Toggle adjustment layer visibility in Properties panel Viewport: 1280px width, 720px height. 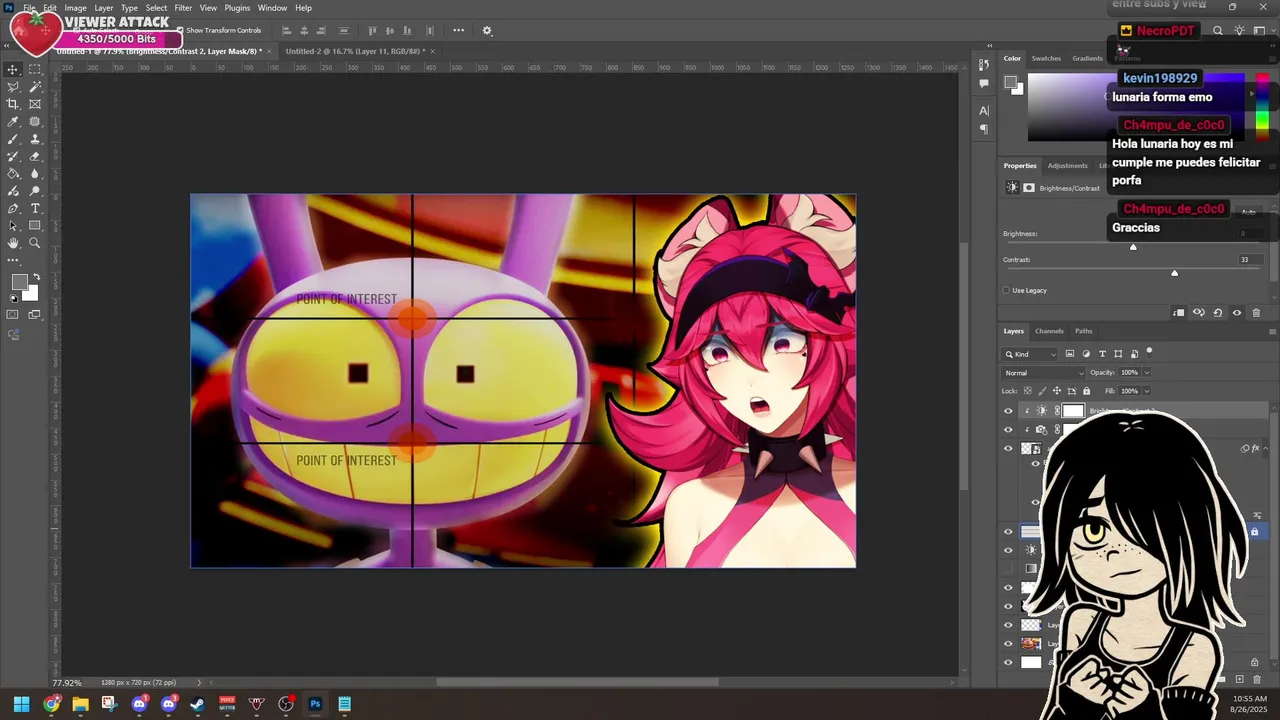[1236, 313]
